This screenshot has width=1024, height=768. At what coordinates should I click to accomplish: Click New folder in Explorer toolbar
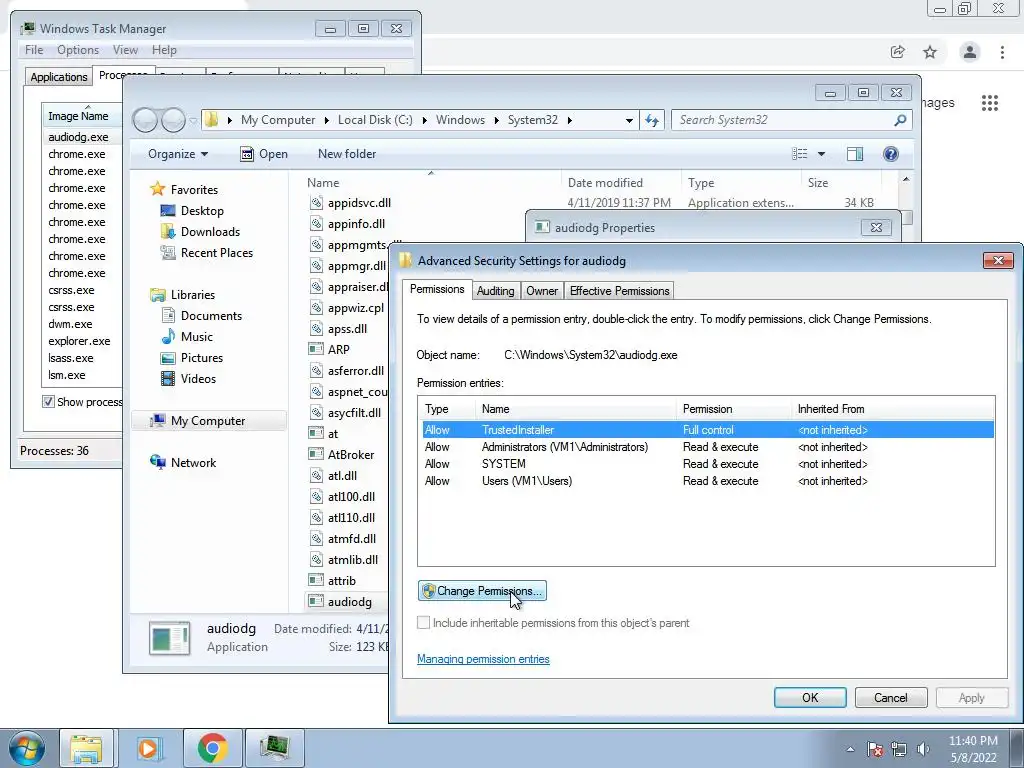point(347,153)
